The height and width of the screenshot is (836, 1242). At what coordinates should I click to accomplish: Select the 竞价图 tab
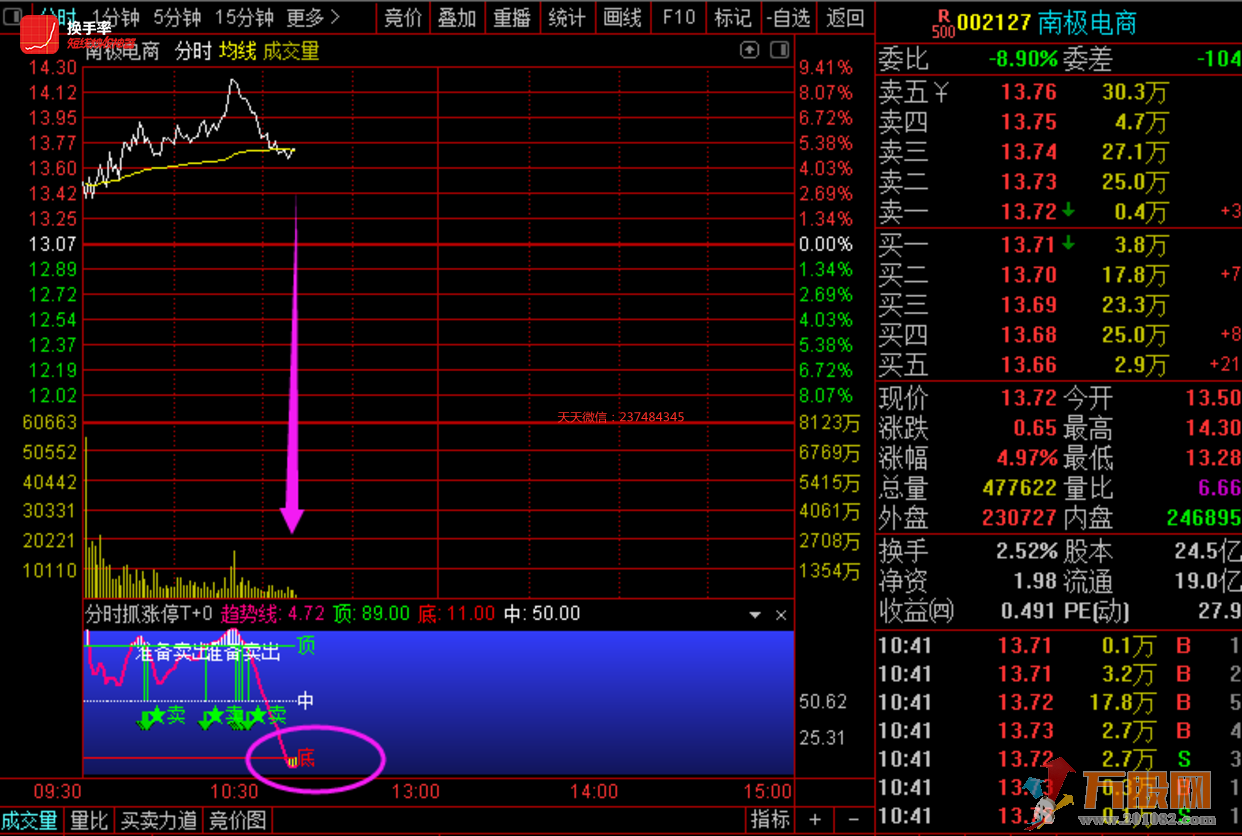237,821
